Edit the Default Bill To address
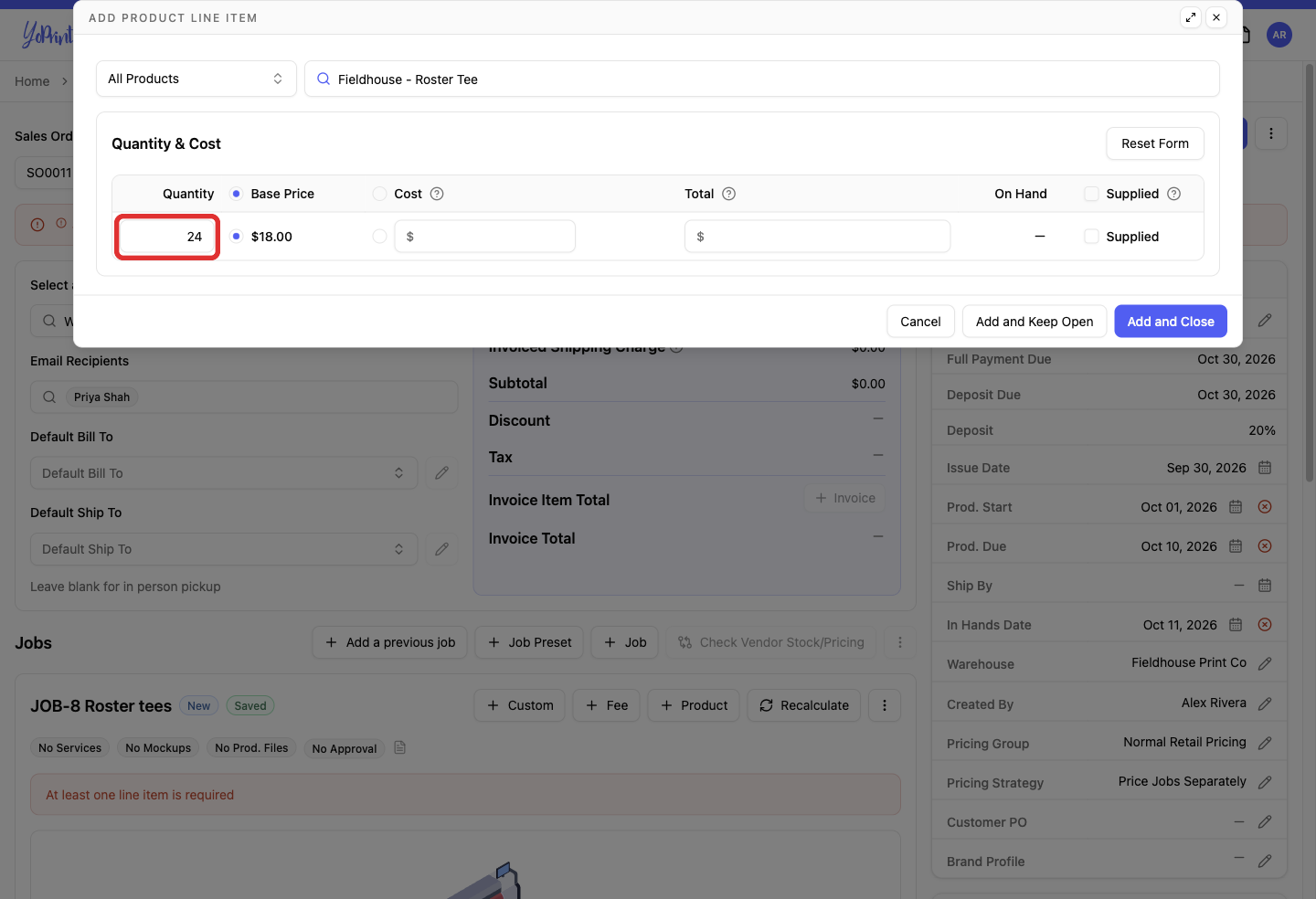This screenshot has height=899, width=1316. pyautogui.click(x=442, y=473)
